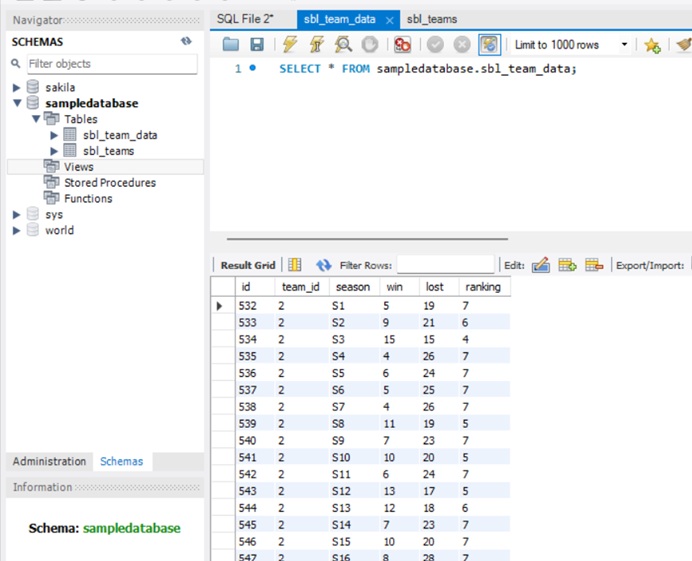The width and height of the screenshot is (692, 561).
Task: Edit current row pencil icon
Action: pos(541,265)
